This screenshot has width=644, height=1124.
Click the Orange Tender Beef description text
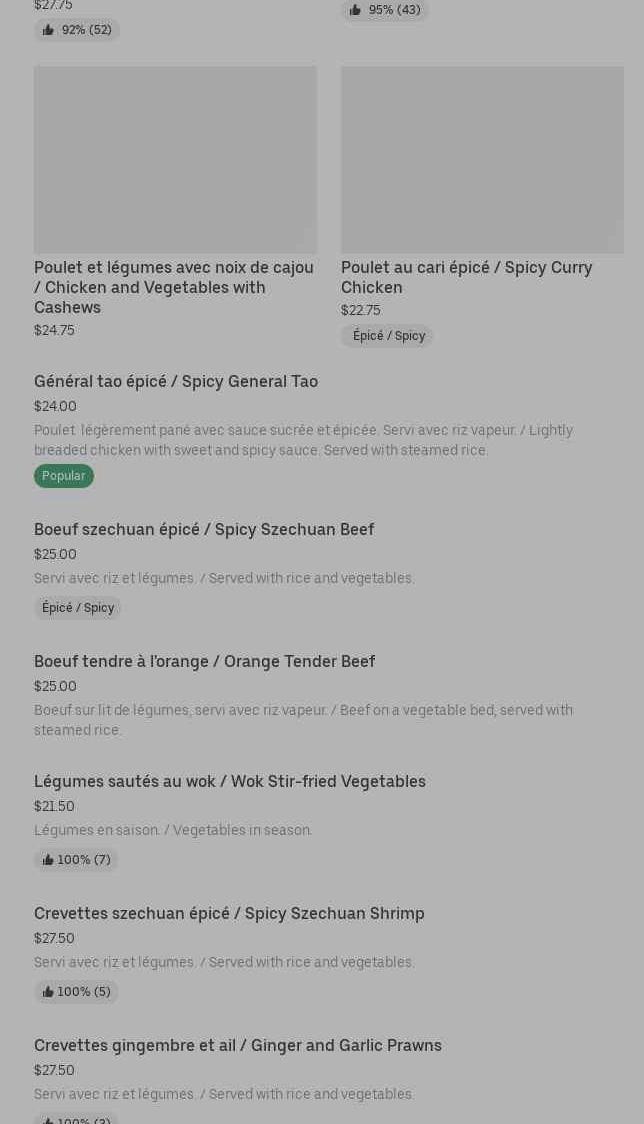click(303, 720)
